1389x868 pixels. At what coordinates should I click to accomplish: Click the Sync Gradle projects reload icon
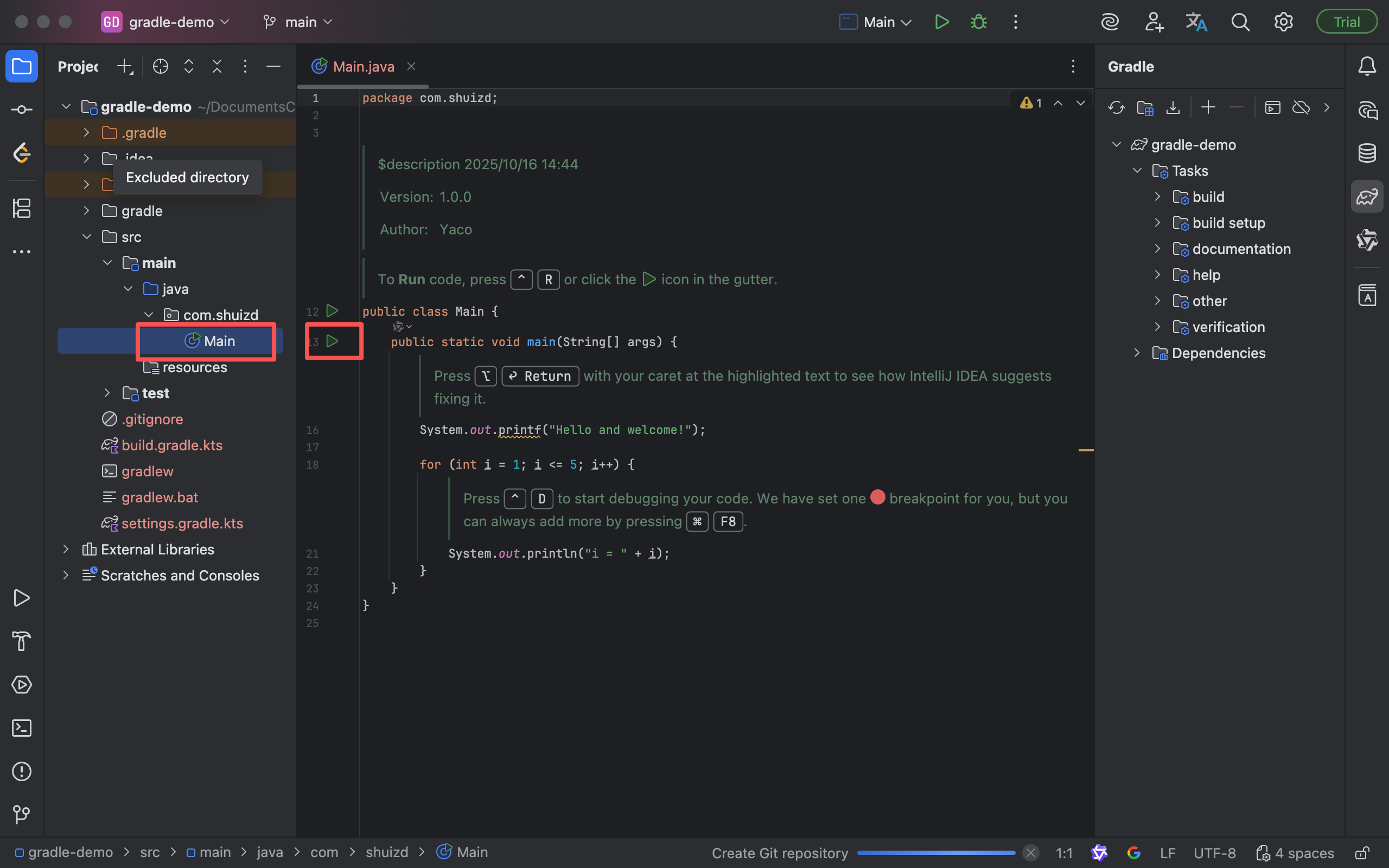point(1117,107)
